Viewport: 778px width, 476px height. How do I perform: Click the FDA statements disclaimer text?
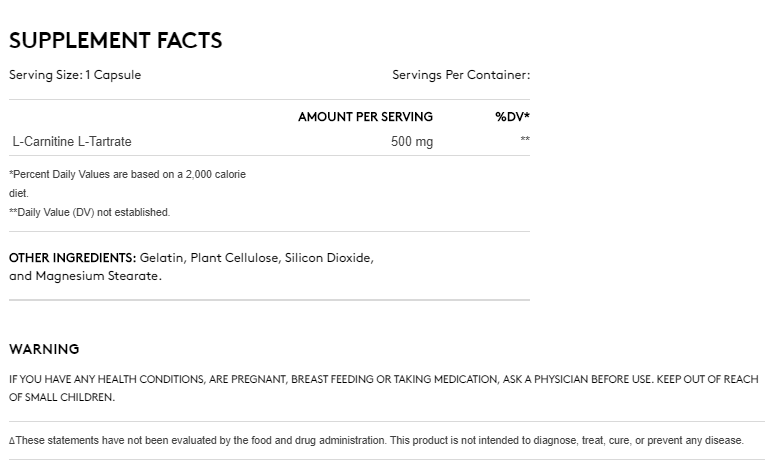[380, 440]
